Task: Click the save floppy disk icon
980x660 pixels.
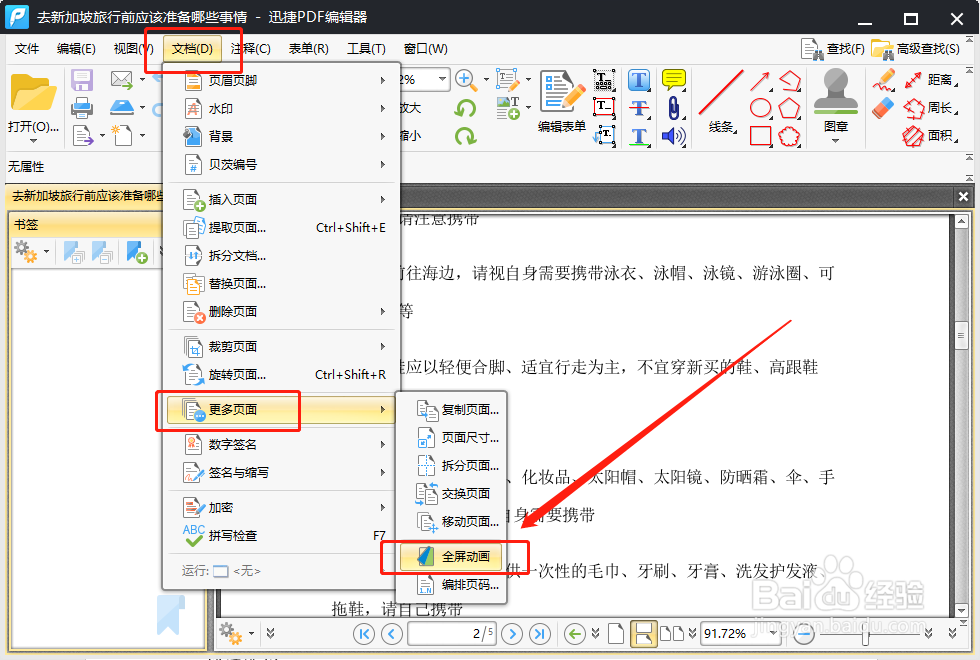Action: click(x=82, y=80)
